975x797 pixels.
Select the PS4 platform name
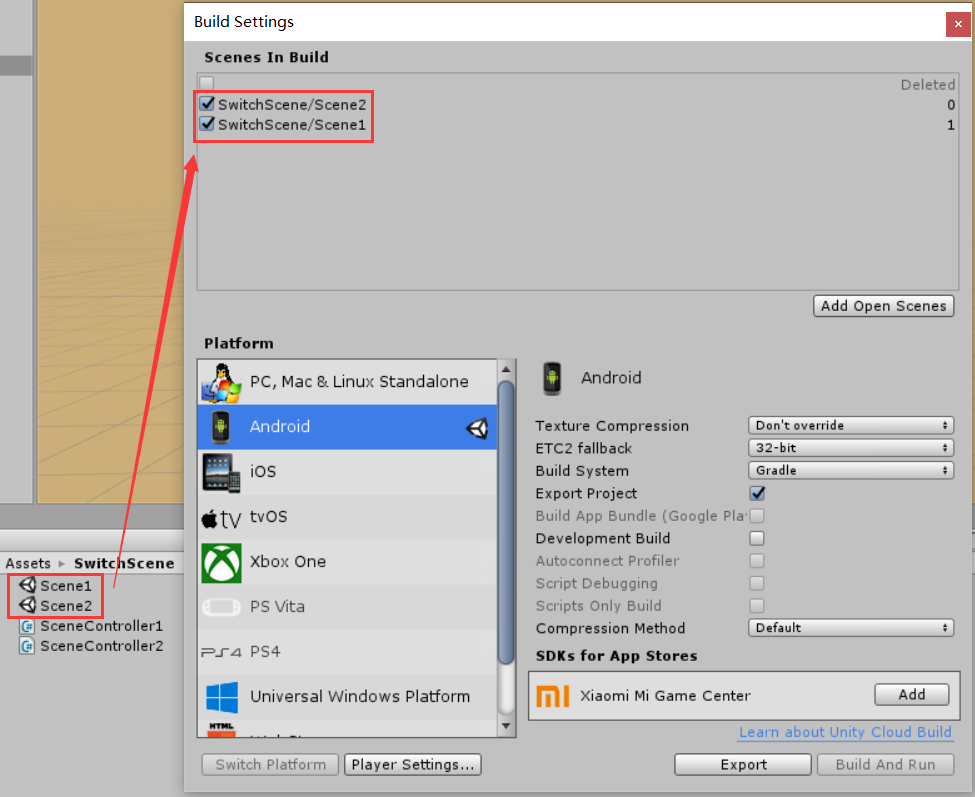click(x=265, y=652)
